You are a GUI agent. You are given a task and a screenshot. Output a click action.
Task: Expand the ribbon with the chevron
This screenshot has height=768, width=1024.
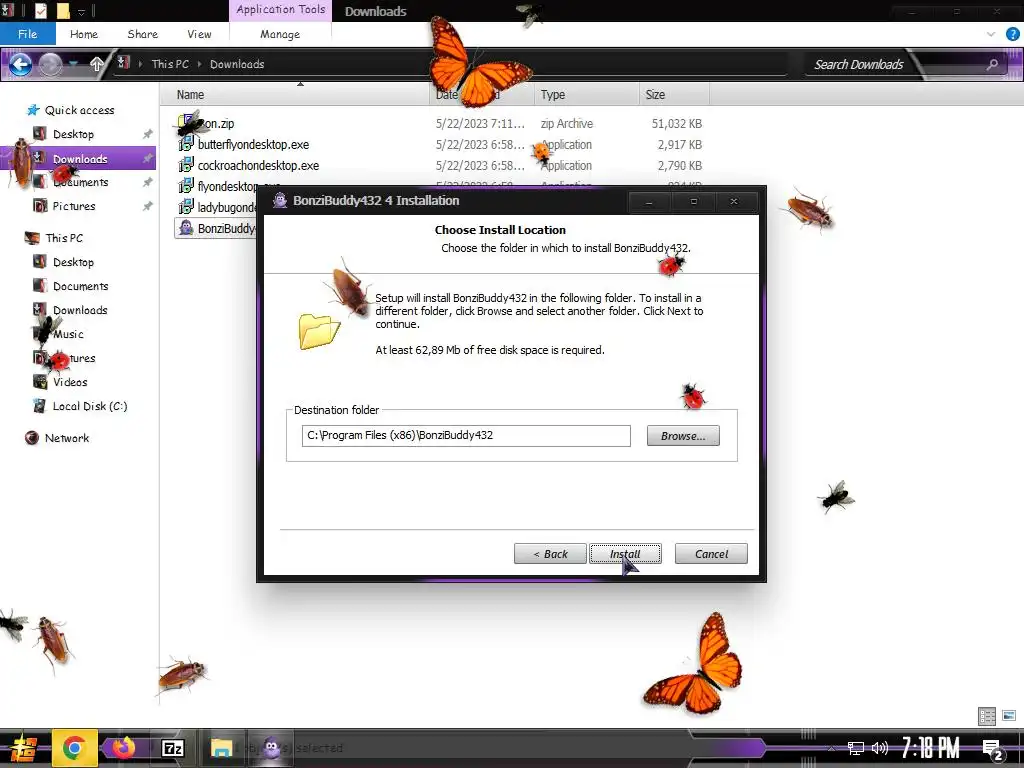coord(991,34)
